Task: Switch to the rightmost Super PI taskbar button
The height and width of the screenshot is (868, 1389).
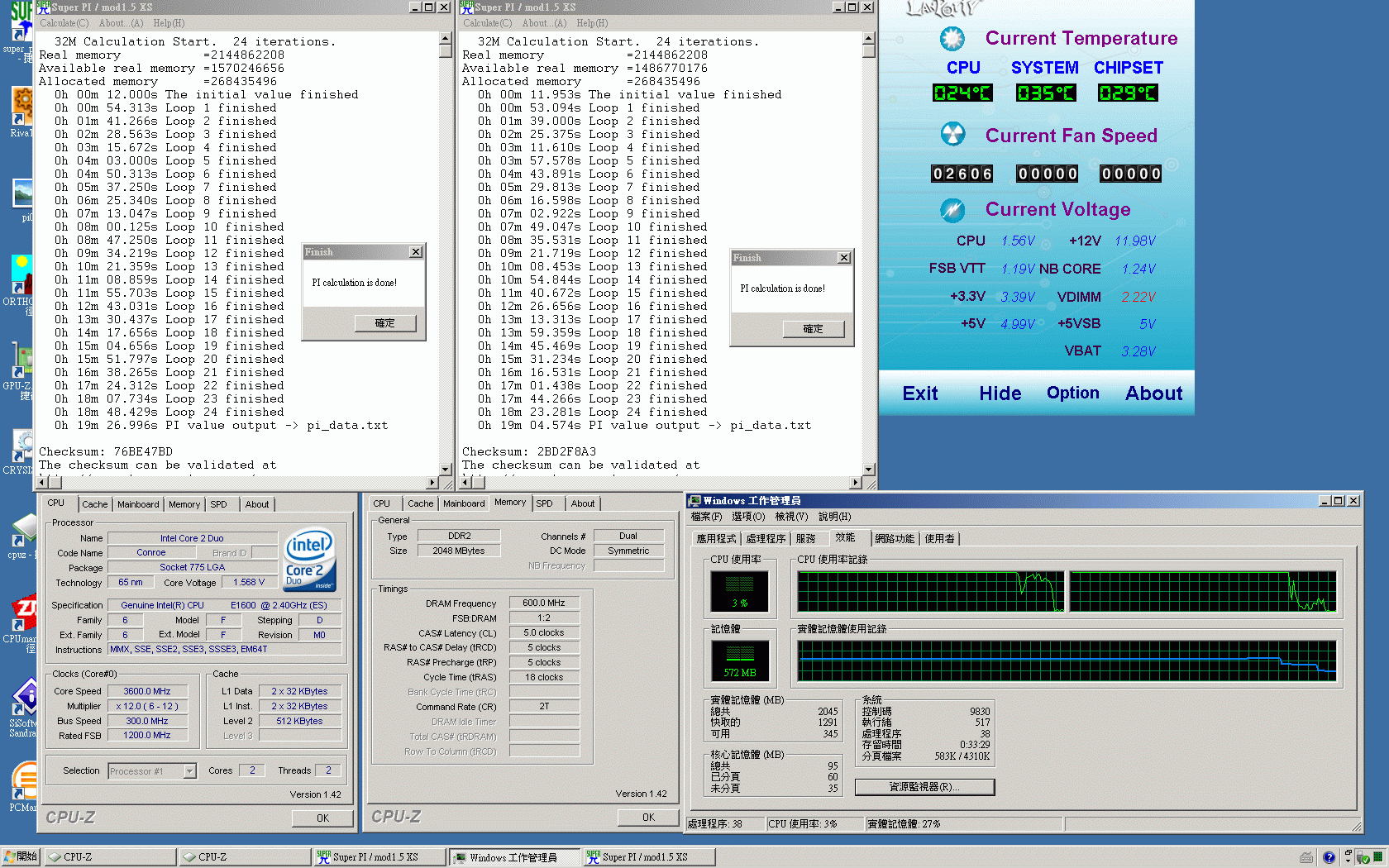Action: coord(649,857)
